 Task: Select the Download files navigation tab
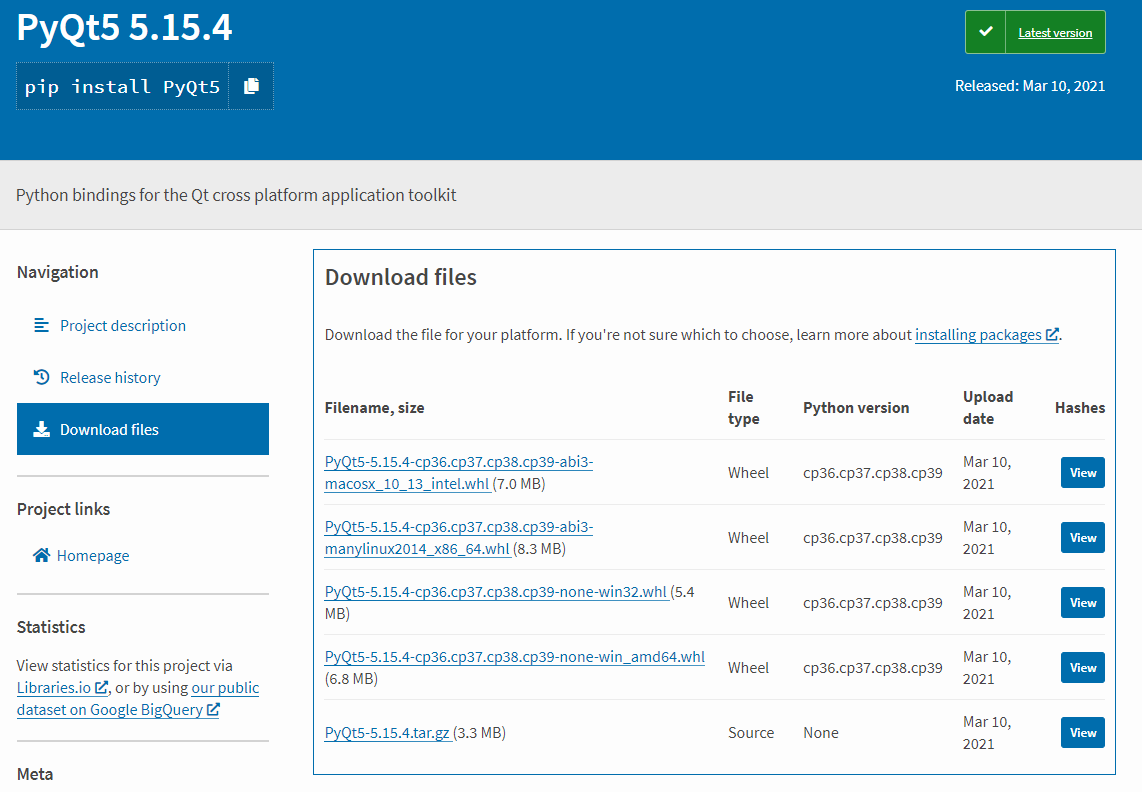point(143,429)
